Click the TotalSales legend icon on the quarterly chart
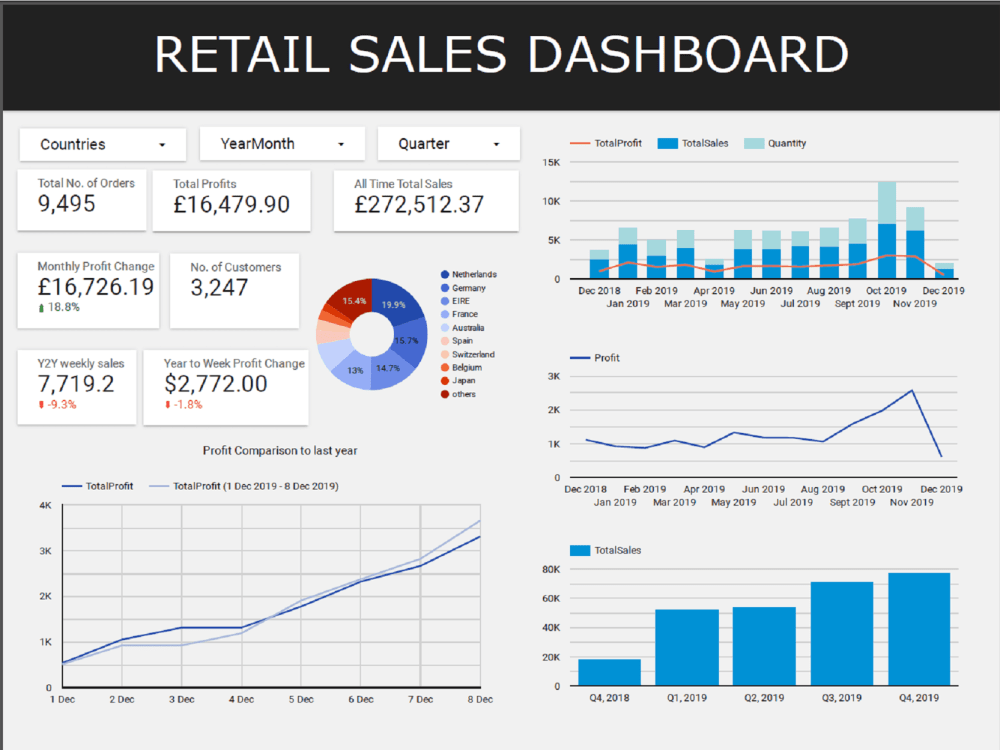This screenshot has height=750, width=1000. coord(578,549)
